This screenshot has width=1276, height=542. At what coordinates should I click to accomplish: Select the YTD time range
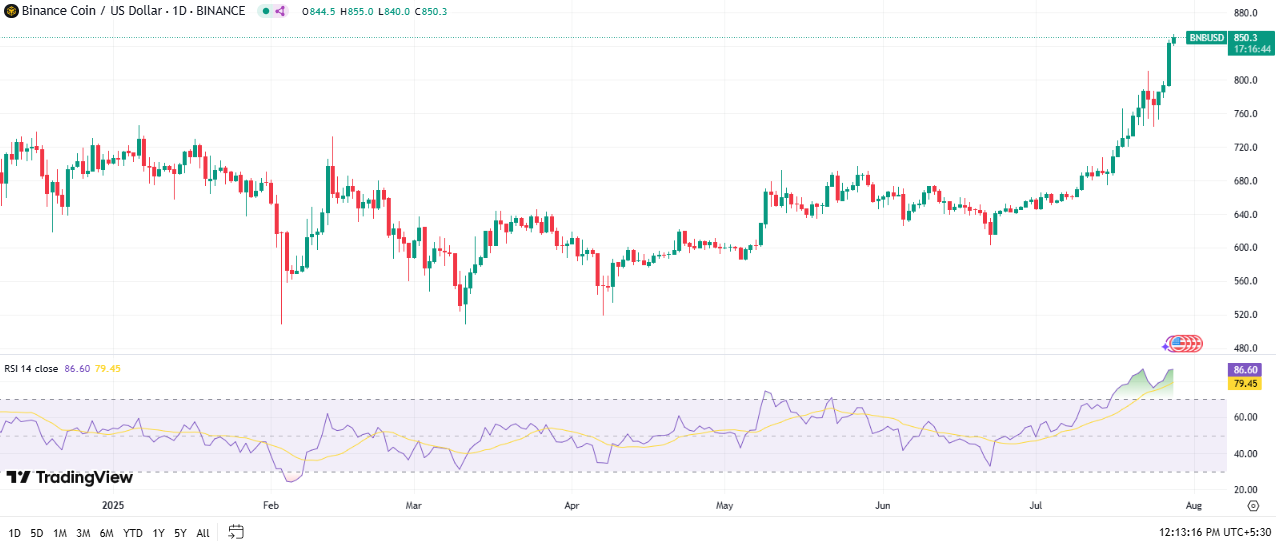(133, 533)
